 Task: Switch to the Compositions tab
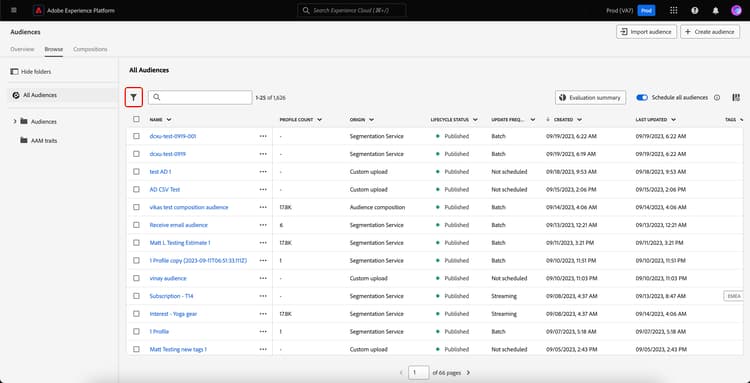pos(90,49)
